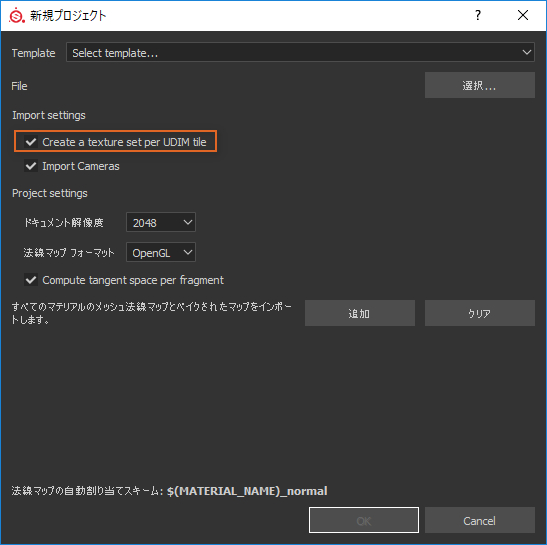Toggle Compute tangent space per fragment

[31, 280]
